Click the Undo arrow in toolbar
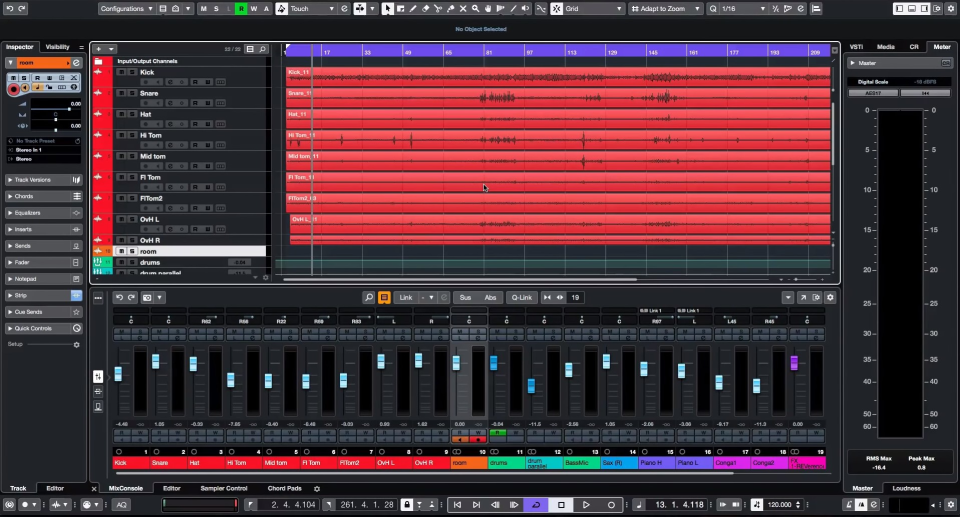 click(x=9, y=9)
